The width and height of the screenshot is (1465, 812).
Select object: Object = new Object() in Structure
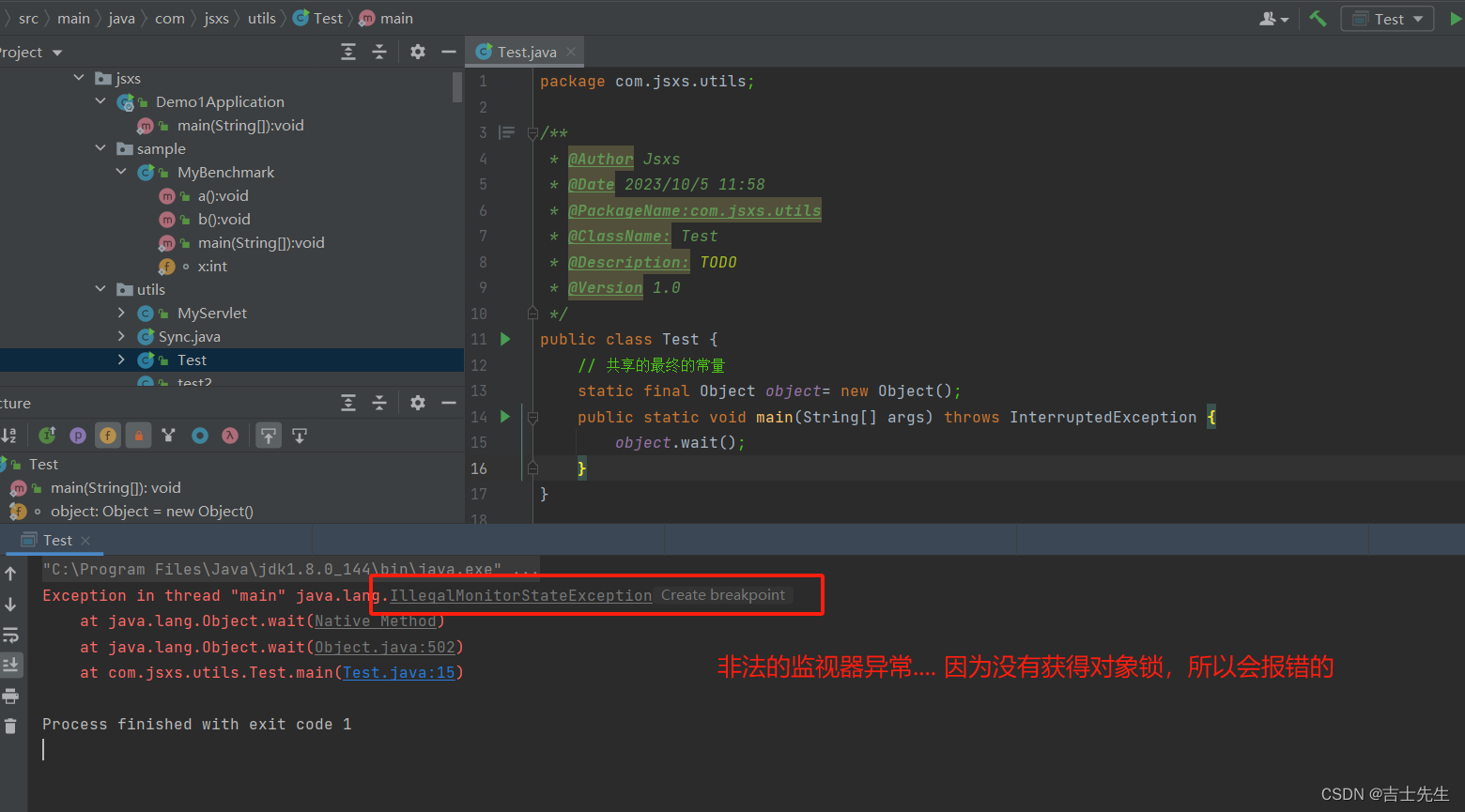152,511
